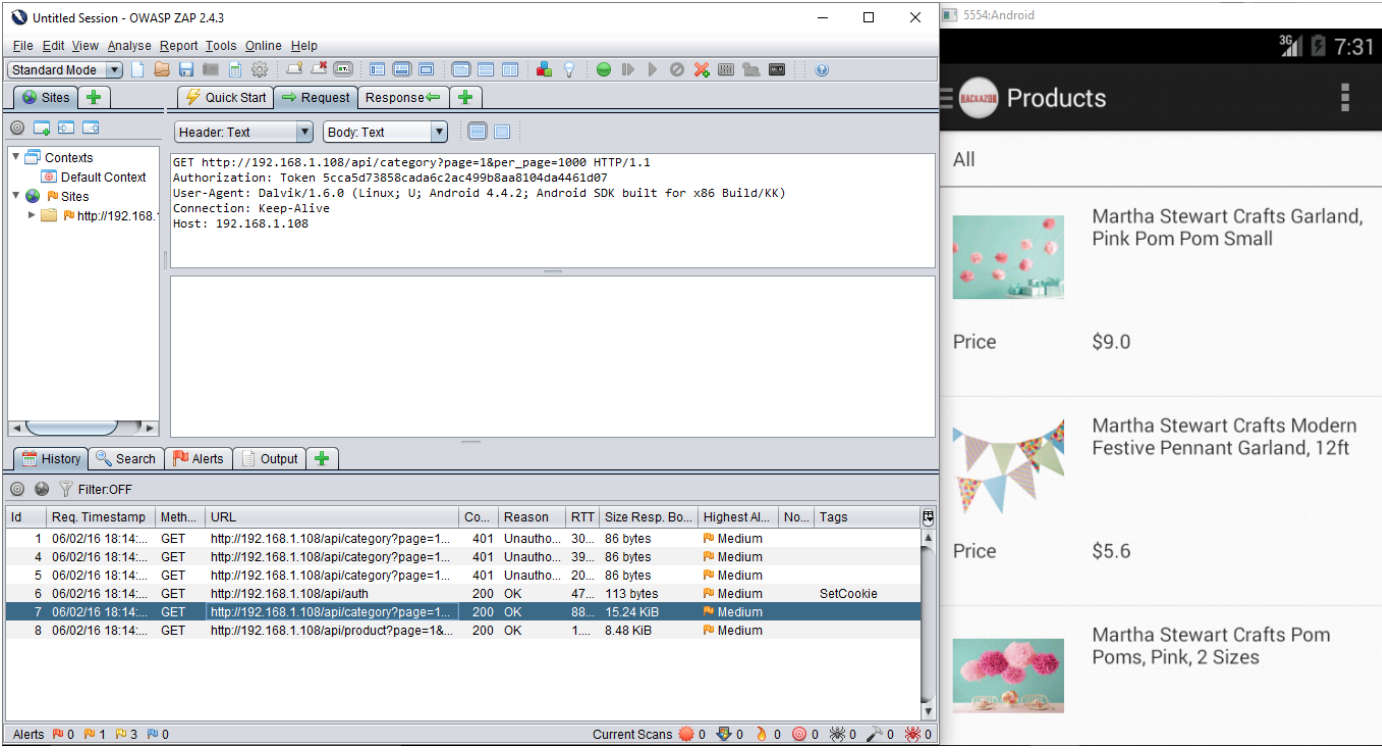
Task: Click the Manage Add-ons colored blocks icon
Action: pos(544,70)
